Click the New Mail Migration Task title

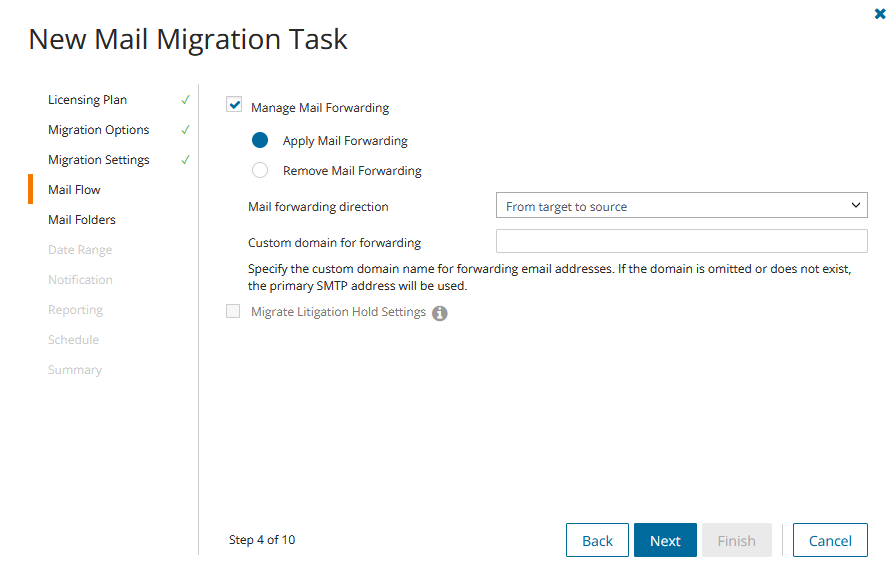[x=188, y=40]
